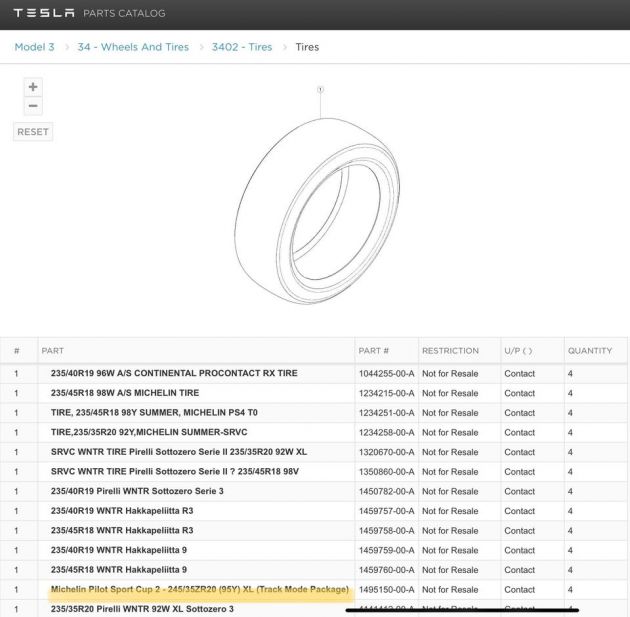
Task: Select 235/45R18 WNTR Hakkapeliitta R3
Action: 122,531
